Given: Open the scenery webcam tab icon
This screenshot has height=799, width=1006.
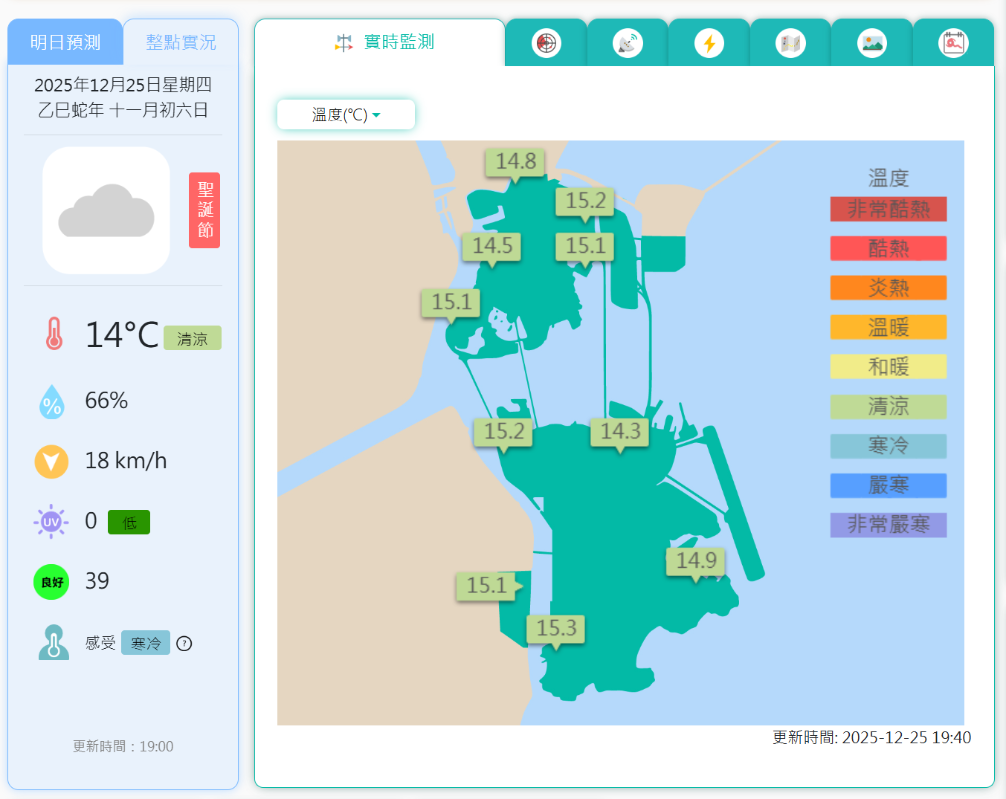Looking at the screenshot, I should (872, 43).
